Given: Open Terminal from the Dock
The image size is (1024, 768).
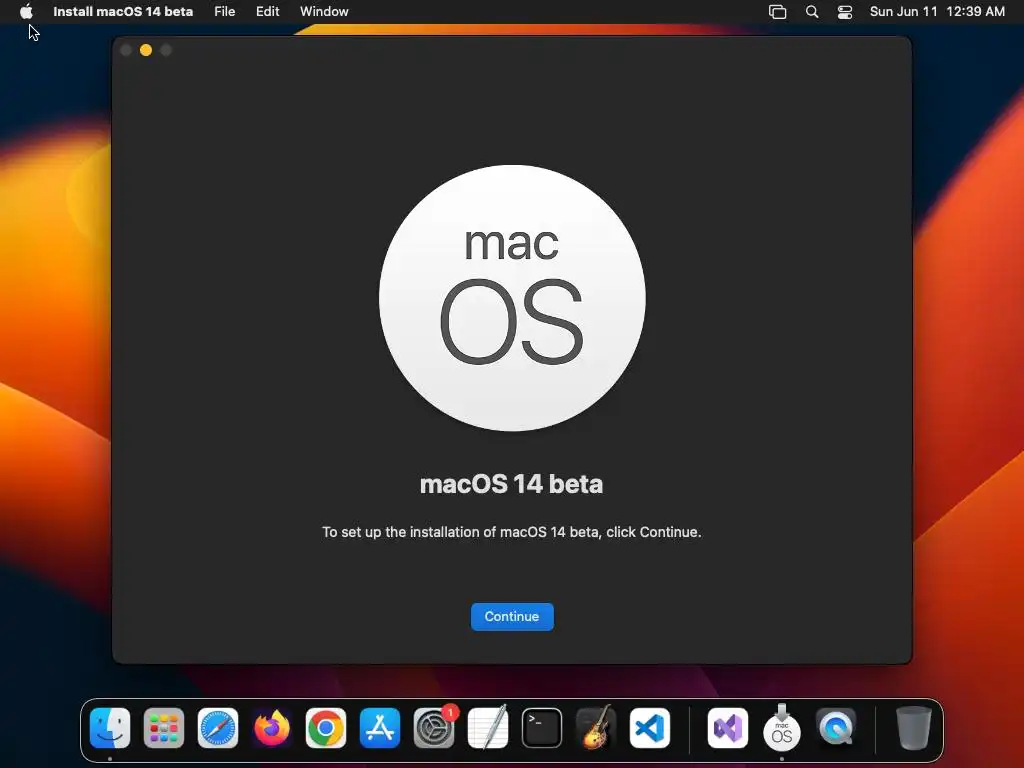Looking at the screenshot, I should [x=542, y=728].
